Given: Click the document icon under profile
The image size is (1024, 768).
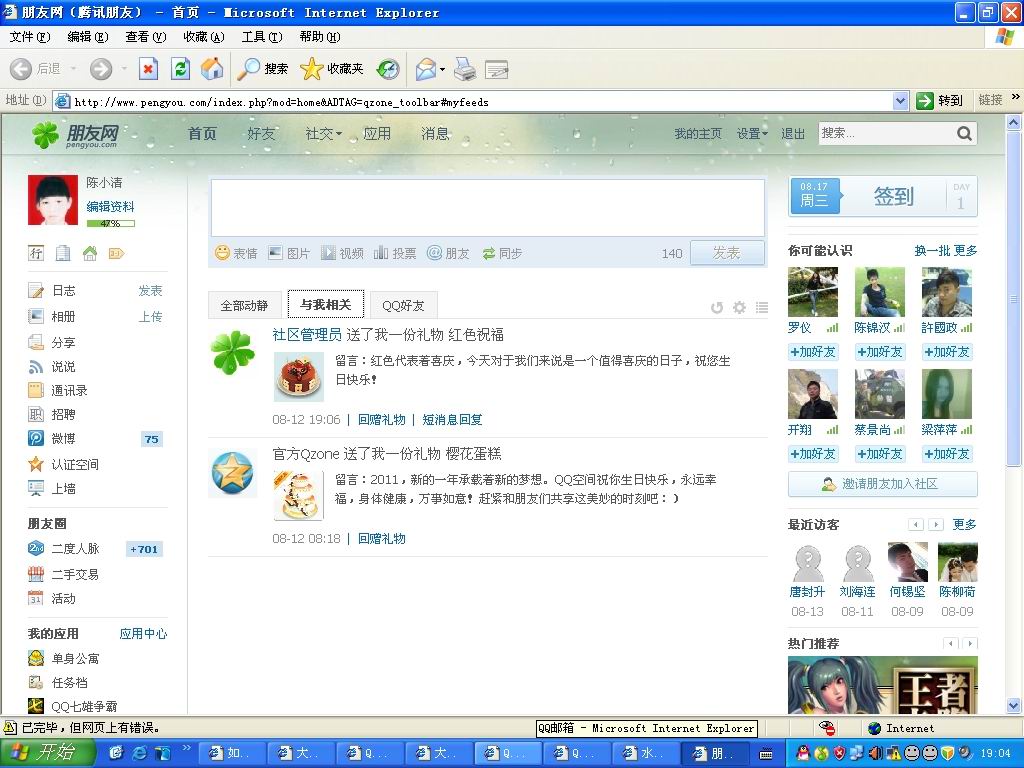Looking at the screenshot, I should [63, 253].
